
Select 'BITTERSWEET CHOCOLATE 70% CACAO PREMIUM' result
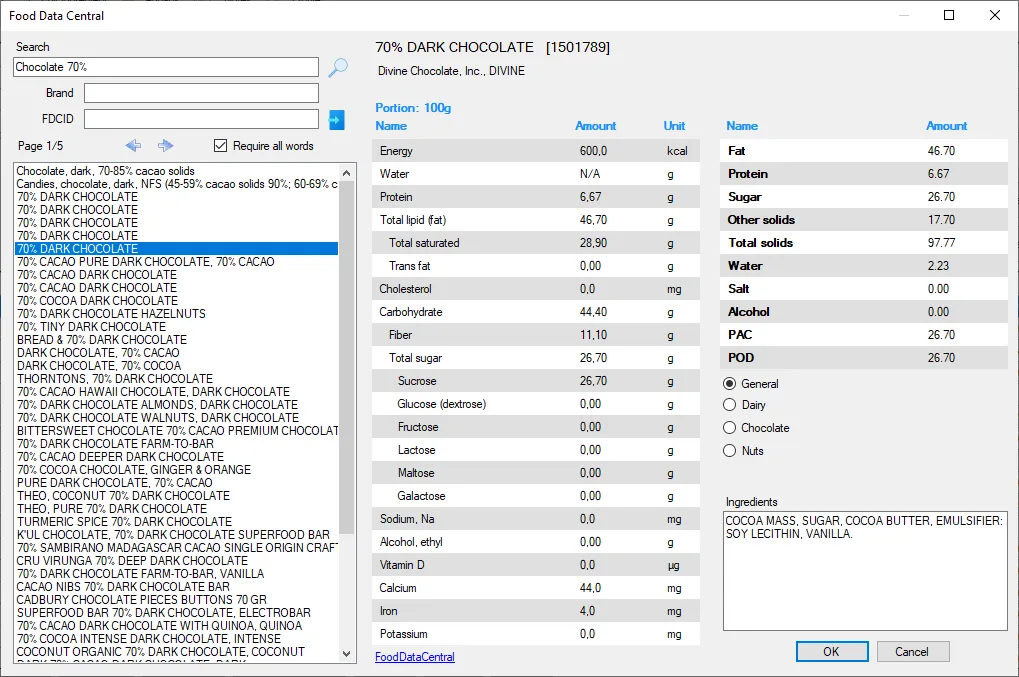point(177,431)
